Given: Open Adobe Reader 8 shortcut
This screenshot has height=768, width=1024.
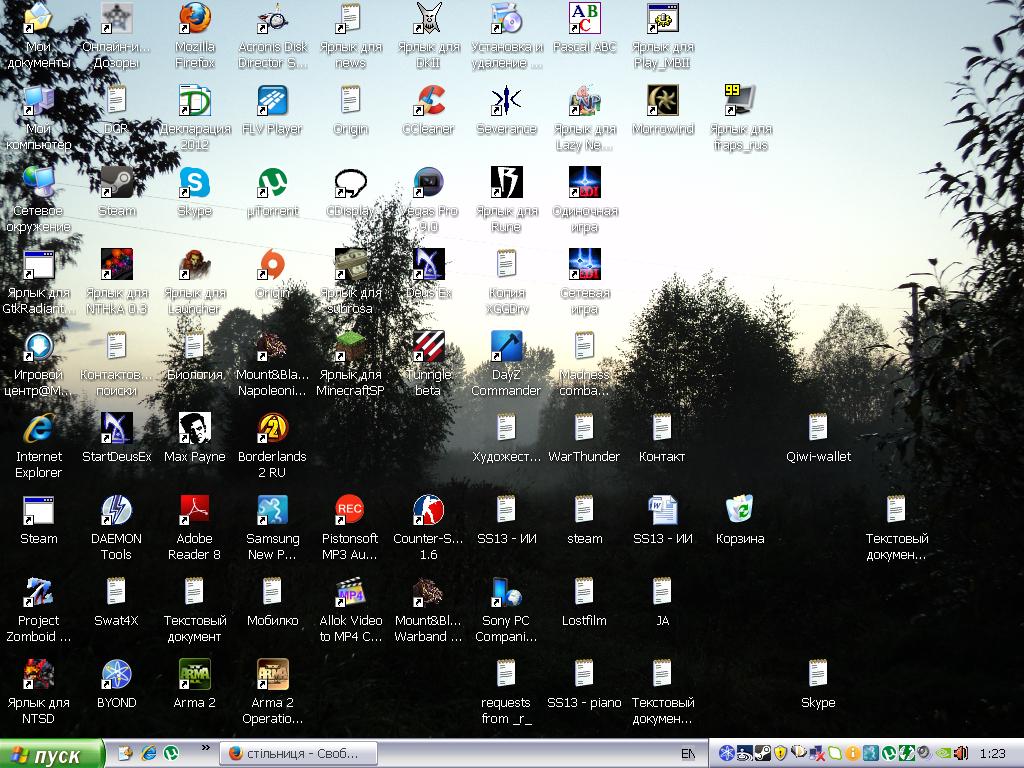Looking at the screenshot, I should 195,528.
